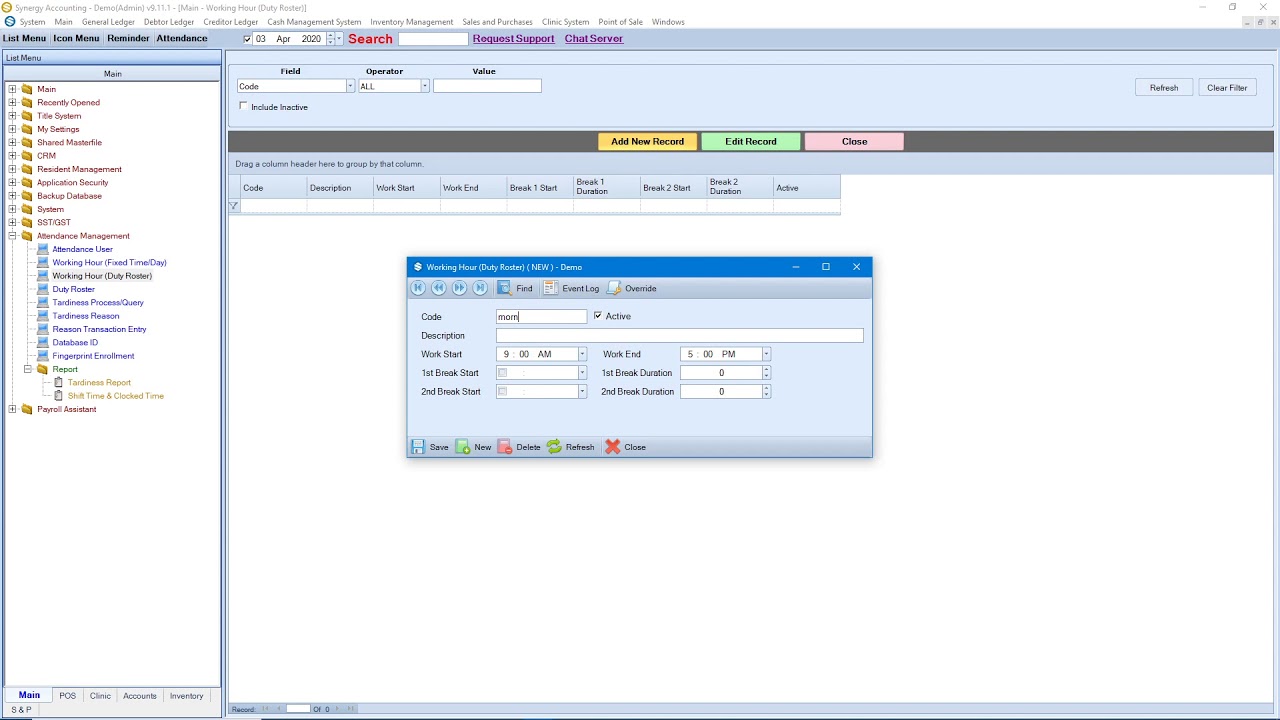Open the Clinic System menu
The width and height of the screenshot is (1280, 720).
[x=565, y=22]
